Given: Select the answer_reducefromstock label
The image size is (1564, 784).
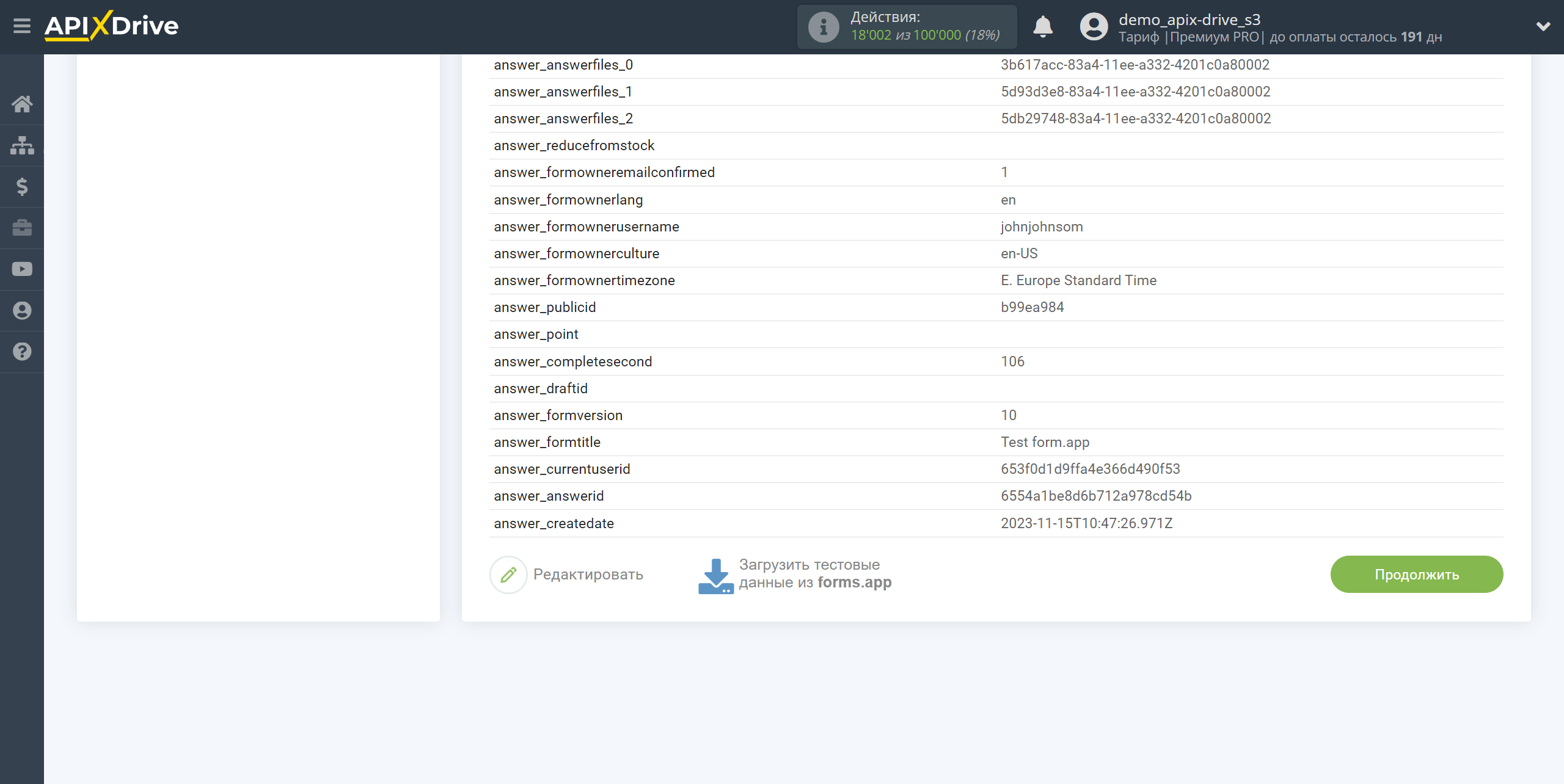Looking at the screenshot, I should tap(574, 145).
